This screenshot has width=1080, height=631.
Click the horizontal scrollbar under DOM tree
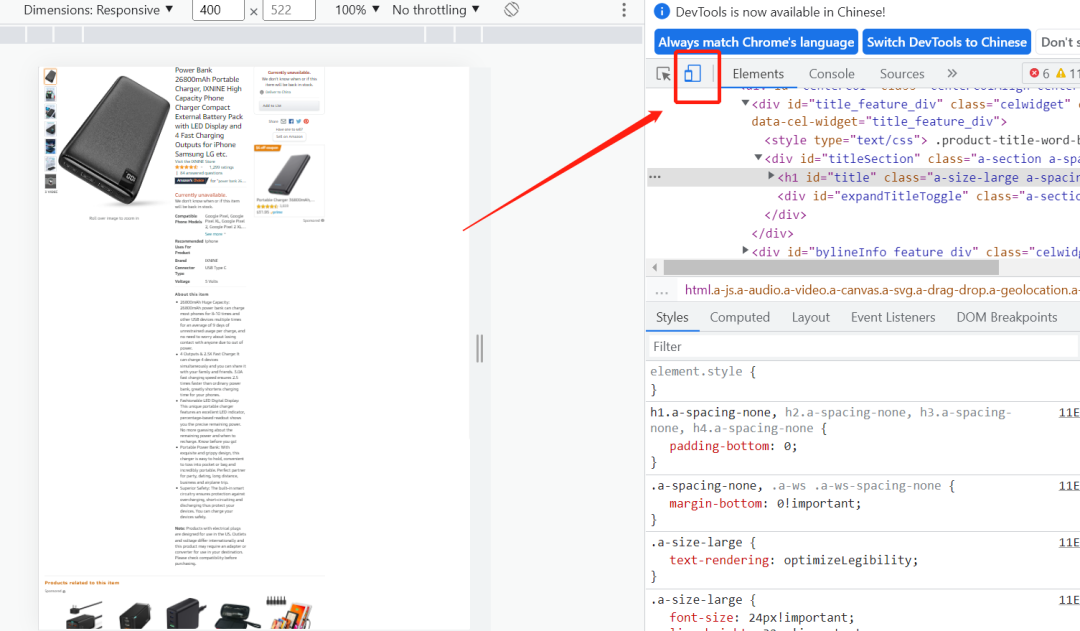(x=831, y=267)
